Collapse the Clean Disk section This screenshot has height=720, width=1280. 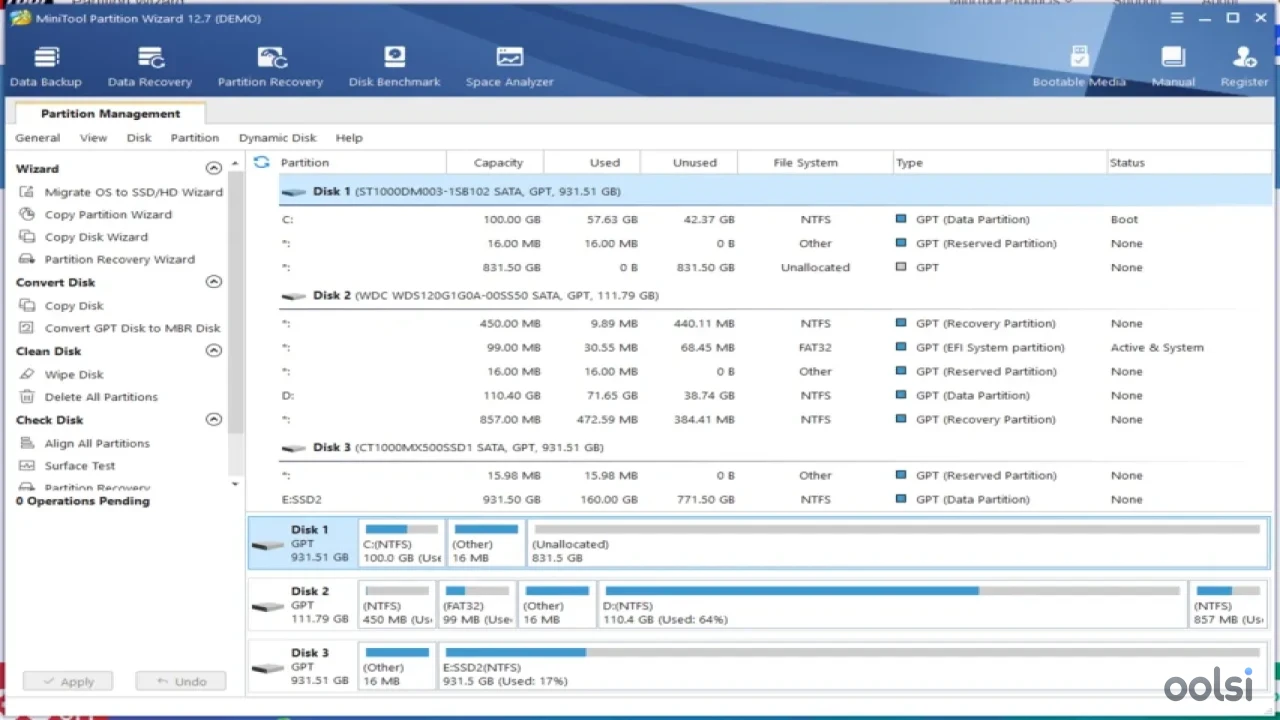click(x=213, y=351)
